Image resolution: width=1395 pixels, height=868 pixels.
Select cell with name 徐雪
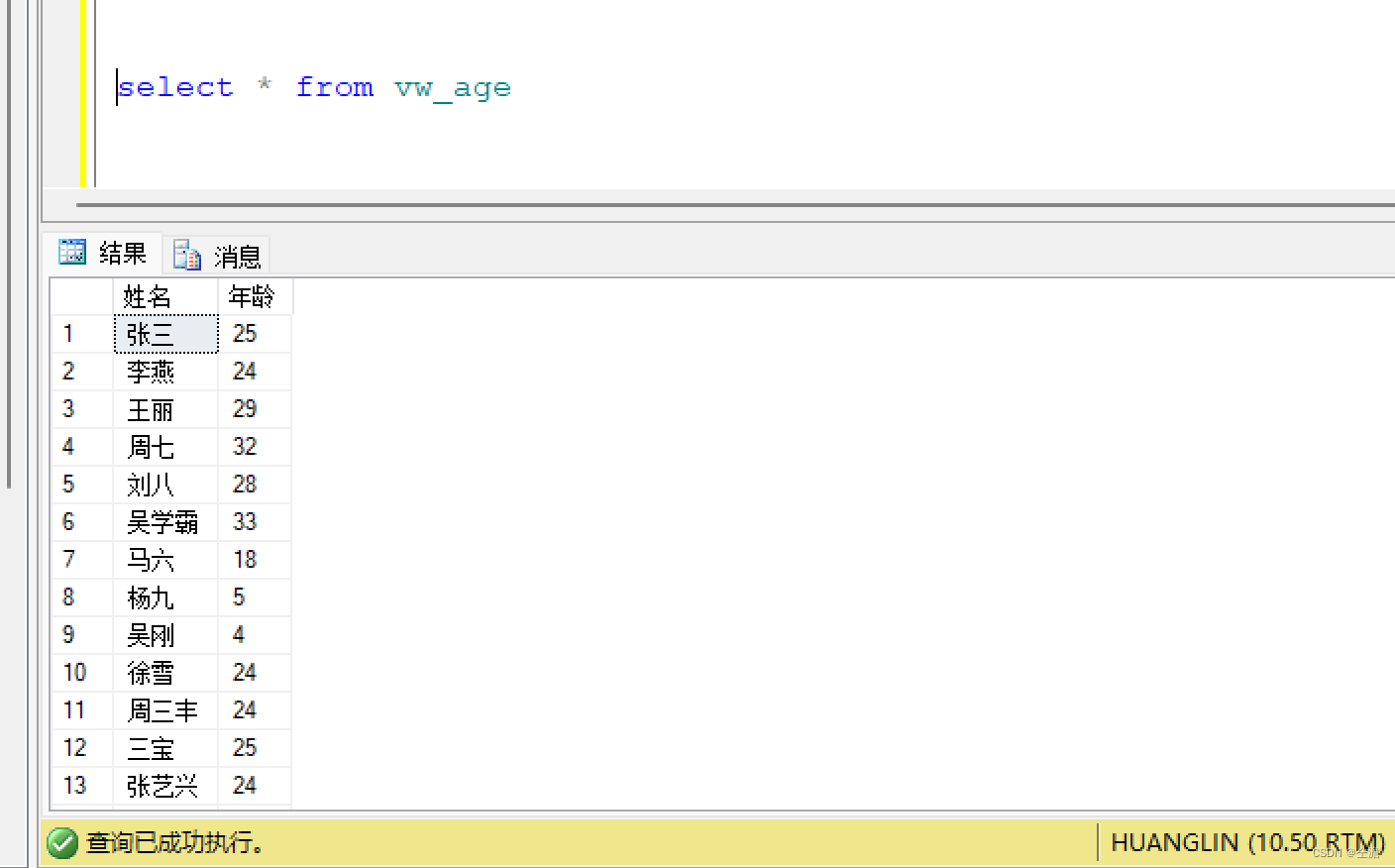165,673
